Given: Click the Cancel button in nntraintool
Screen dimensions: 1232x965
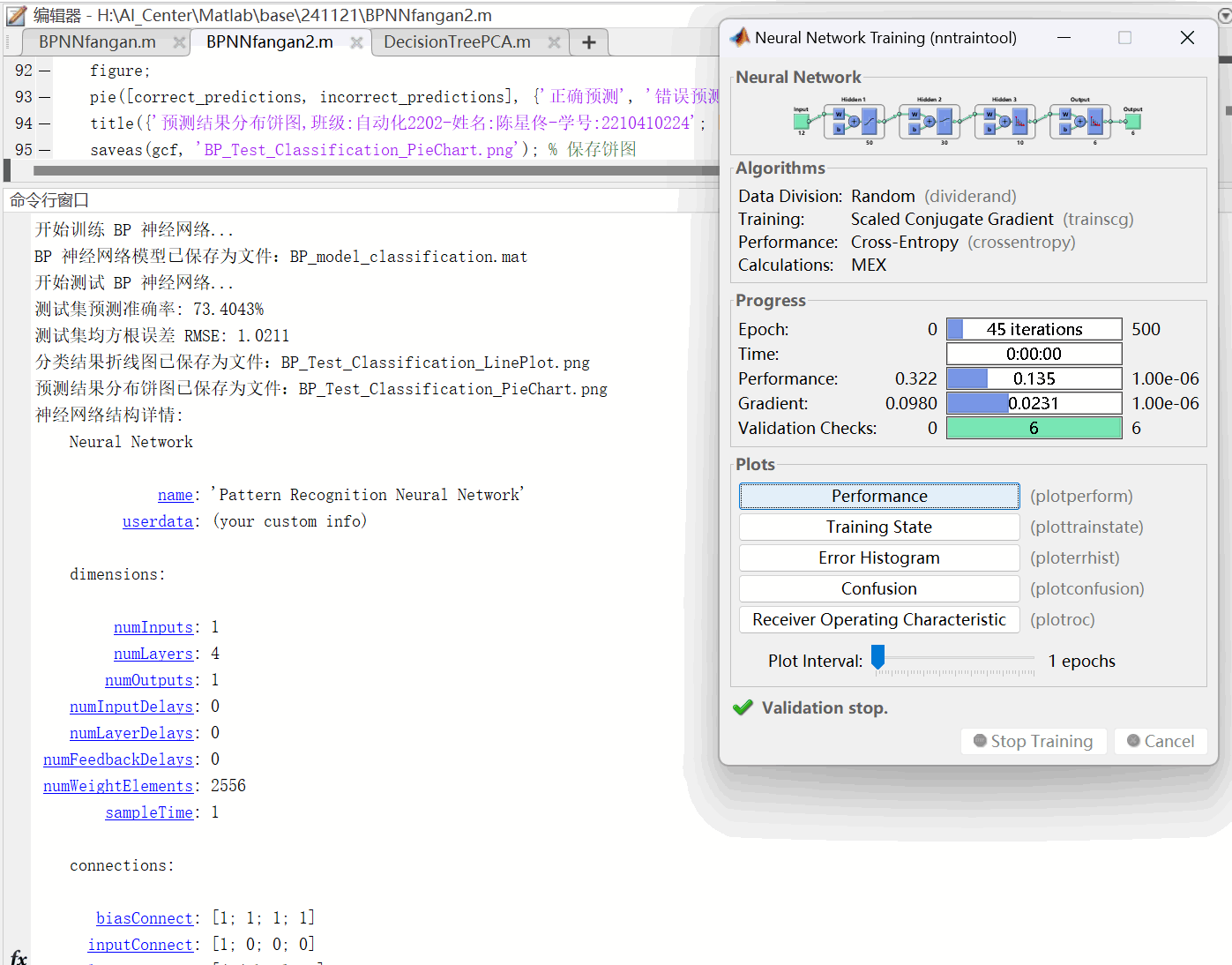Looking at the screenshot, I should 1161,741.
